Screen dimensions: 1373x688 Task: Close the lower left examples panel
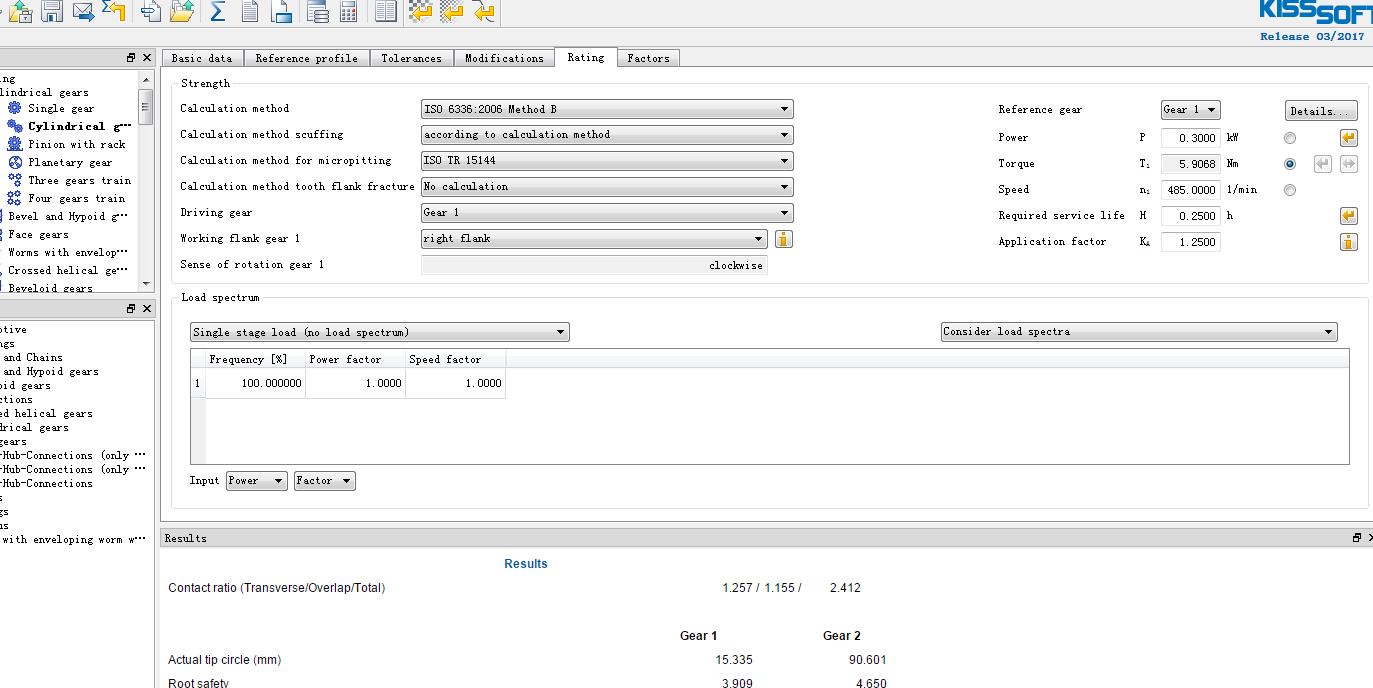[x=147, y=309]
